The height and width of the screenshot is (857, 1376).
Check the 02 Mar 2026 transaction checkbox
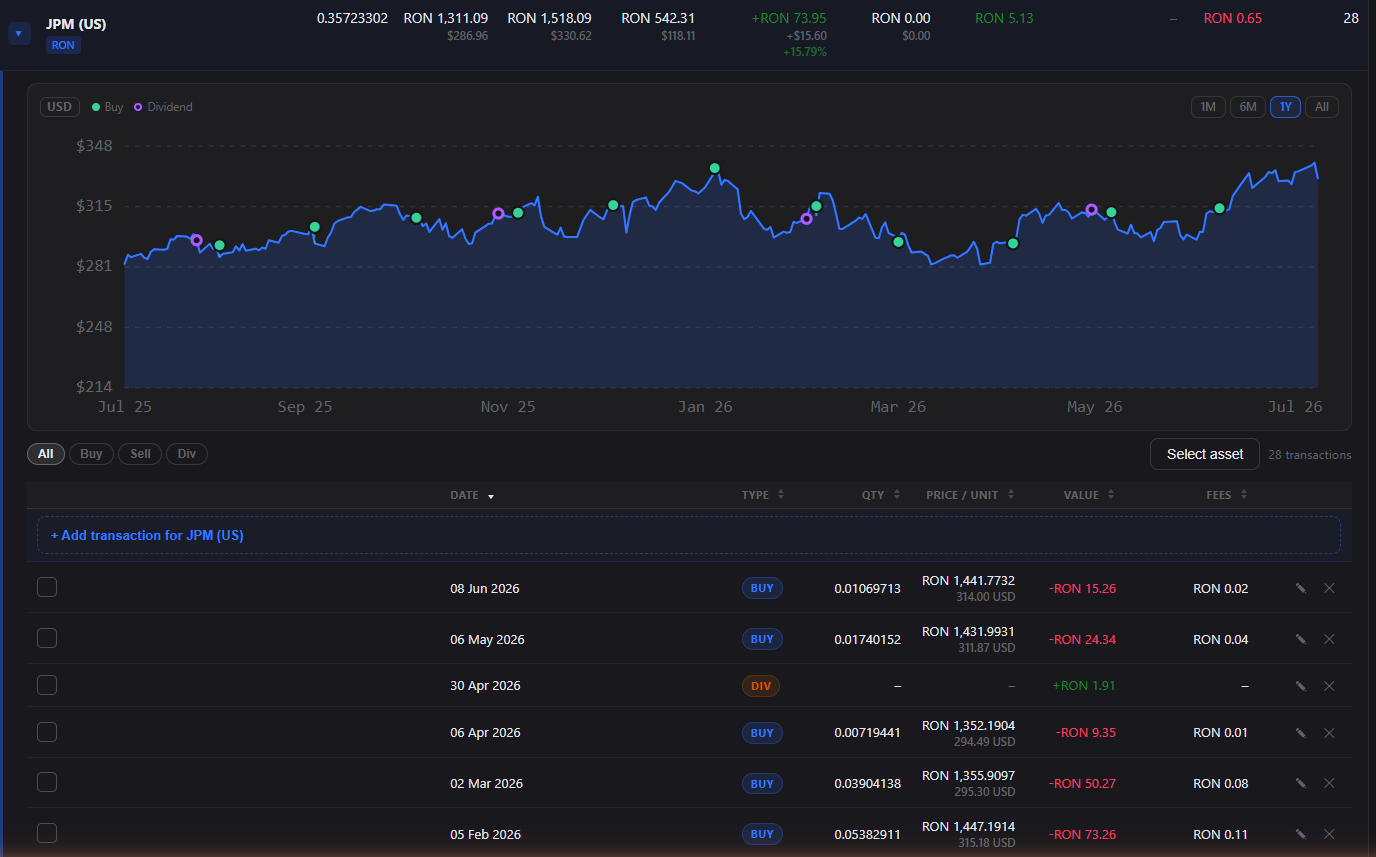[x=47, y=783]
